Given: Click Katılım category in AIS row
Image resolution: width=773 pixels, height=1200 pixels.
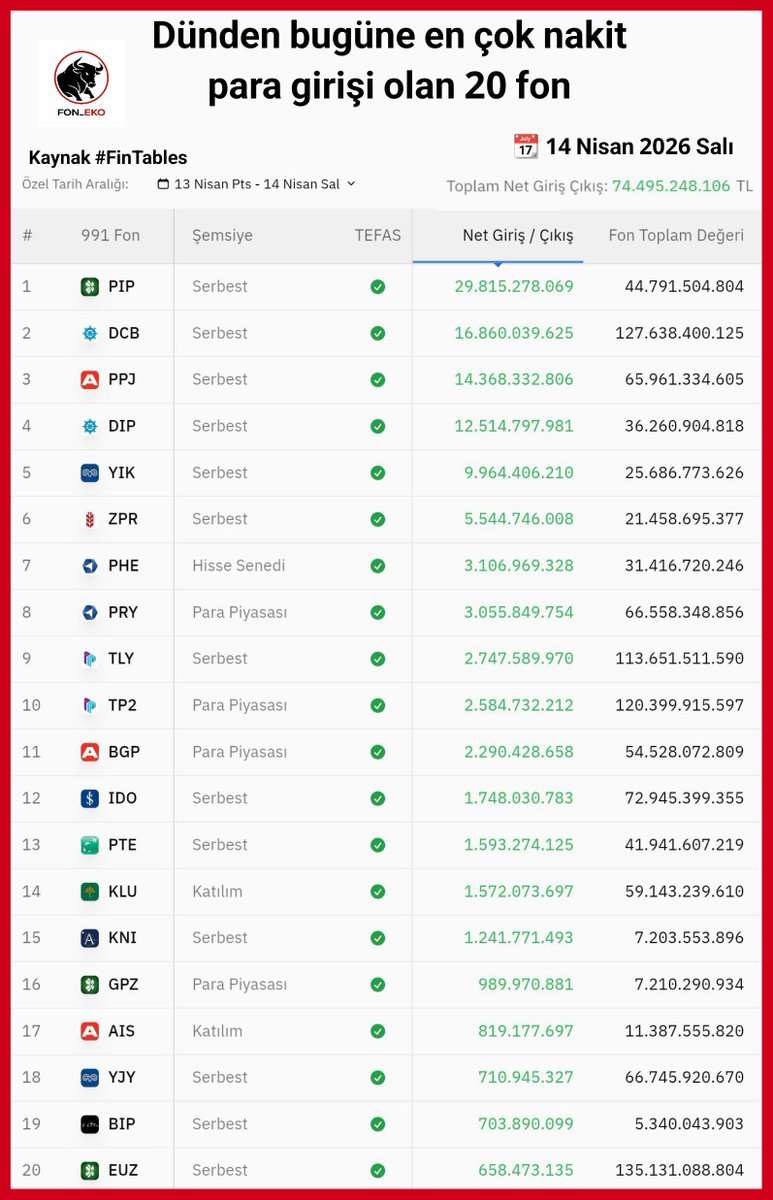Looking at the screenshot, I should point(217,1031).
